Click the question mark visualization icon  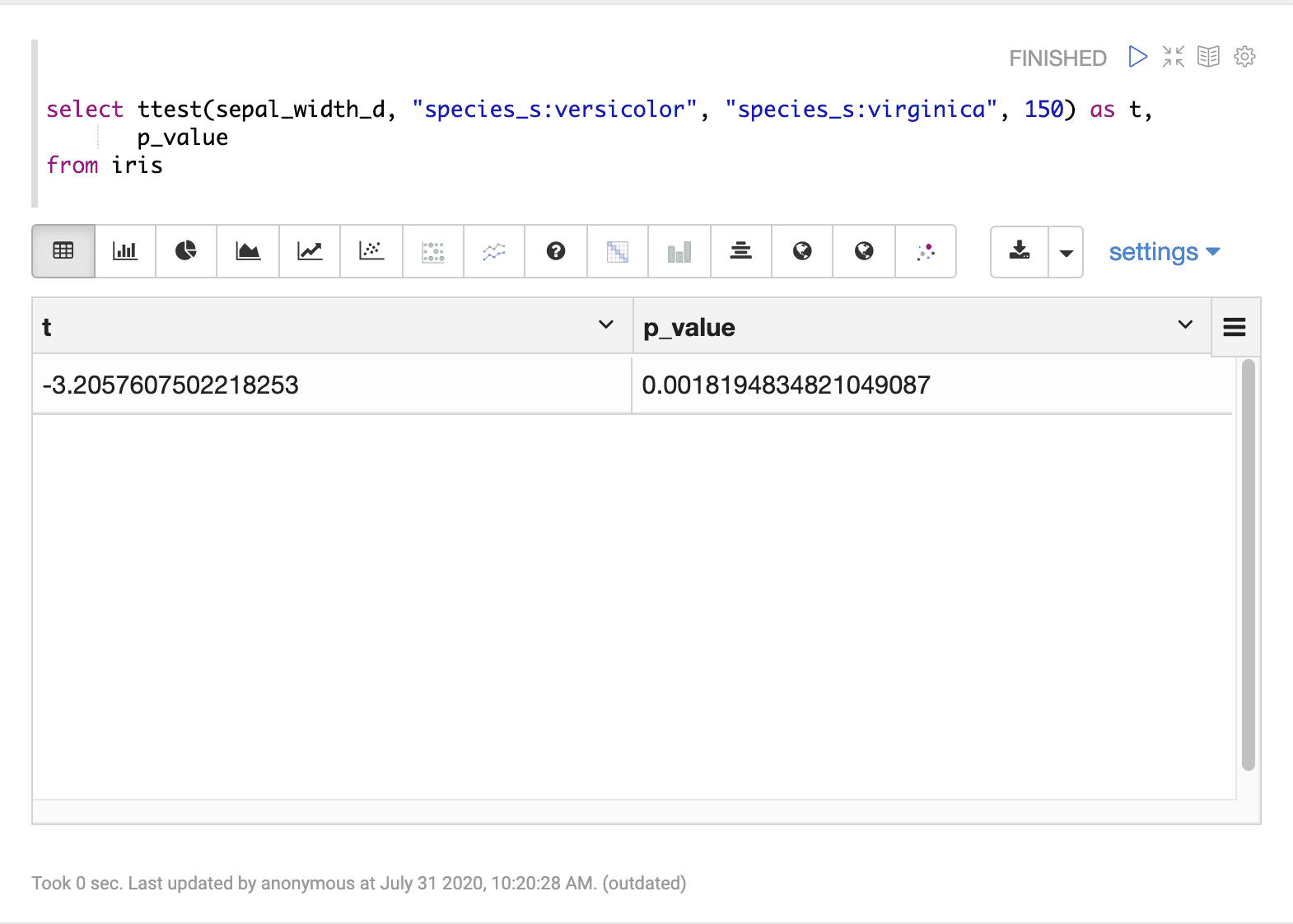[x=556, y=251]
